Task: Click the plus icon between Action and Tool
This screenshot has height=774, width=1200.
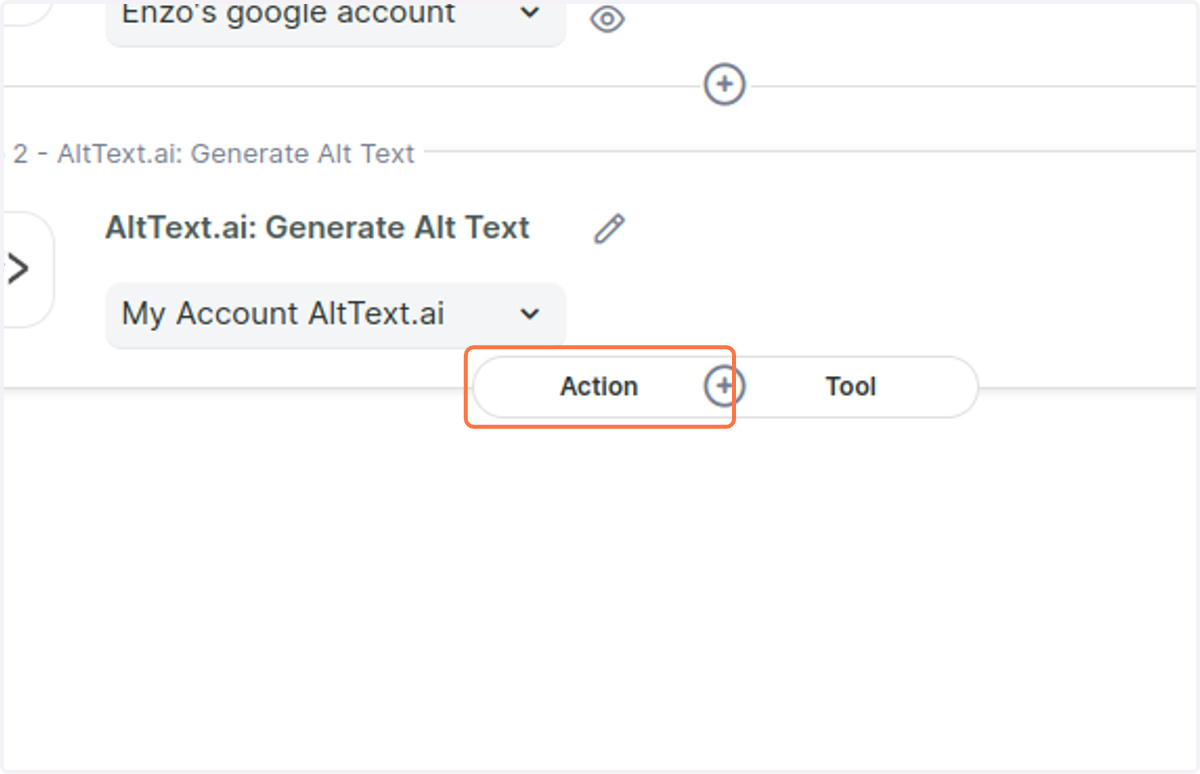Action: [725, 386]
